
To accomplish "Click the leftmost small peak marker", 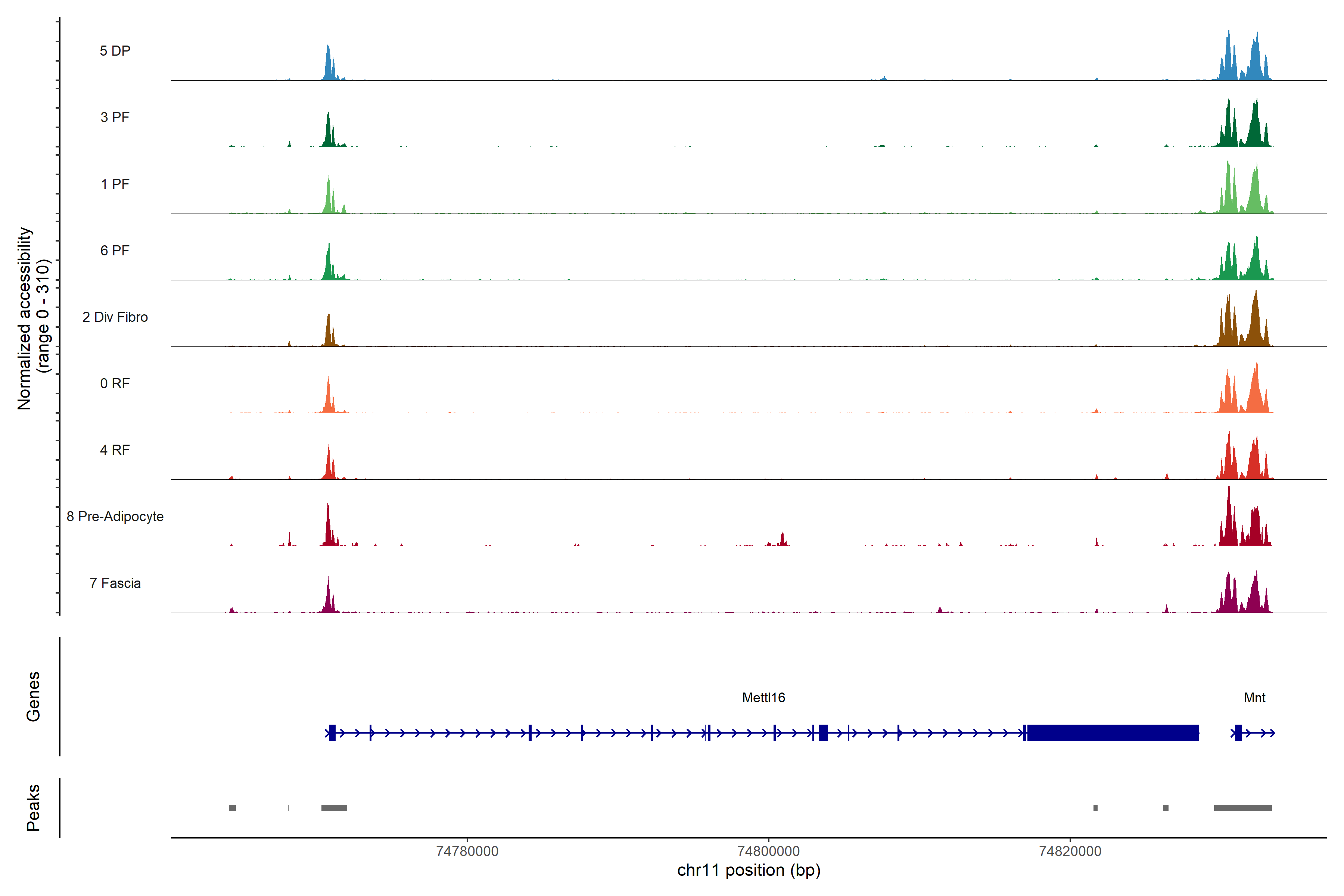I will pos(232,808).
